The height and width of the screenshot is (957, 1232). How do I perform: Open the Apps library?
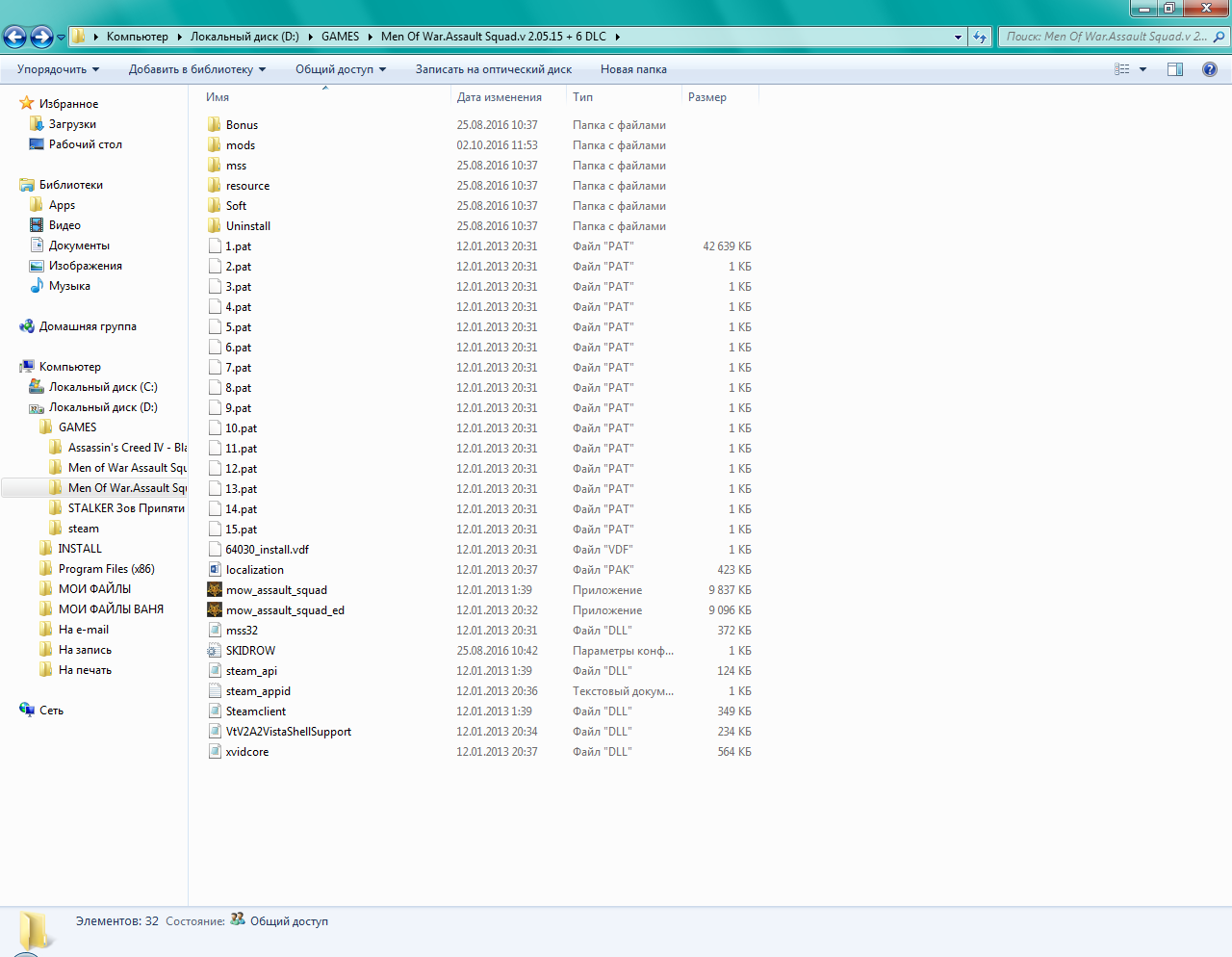tap(62, 205)
